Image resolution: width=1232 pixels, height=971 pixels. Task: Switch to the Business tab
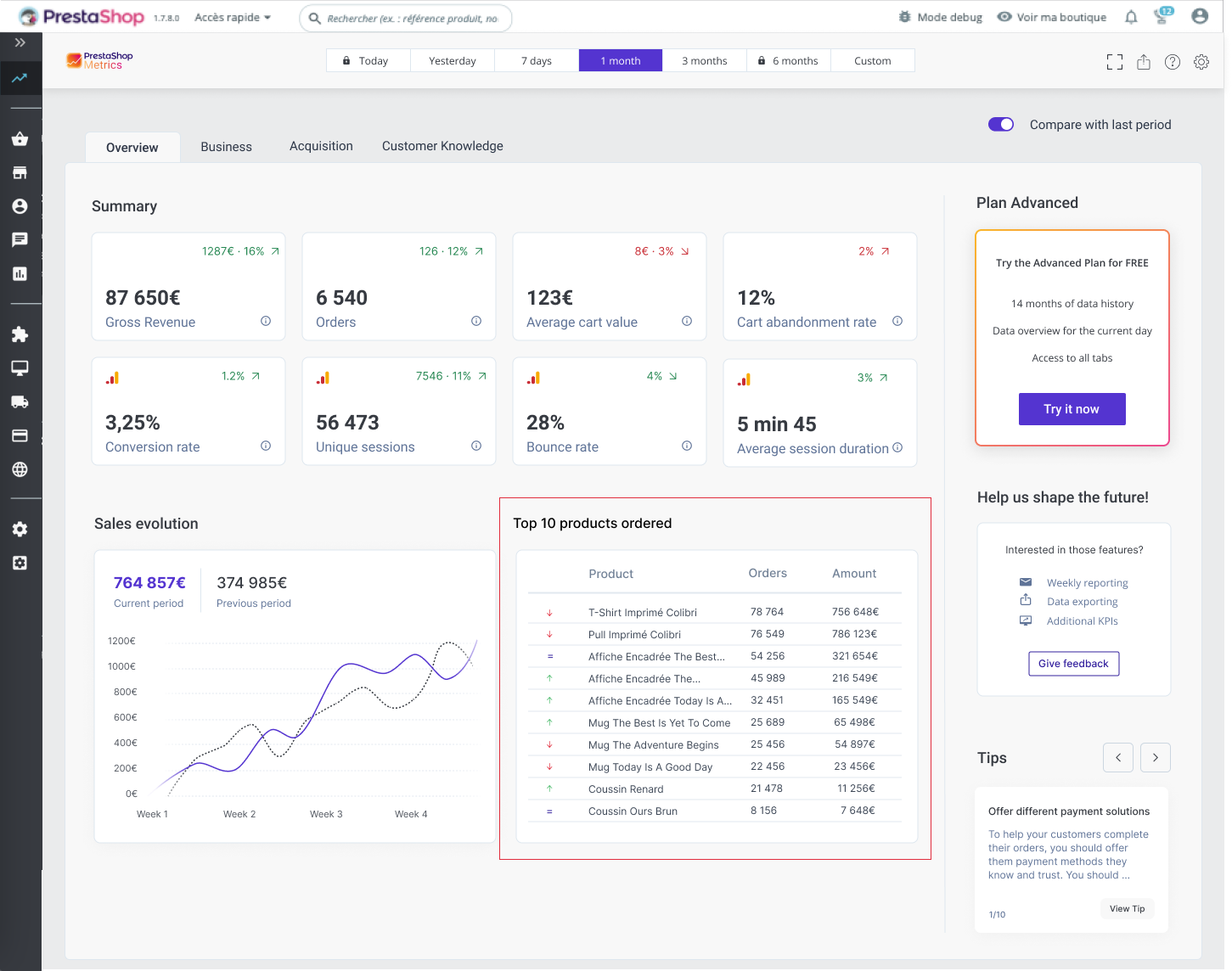pos(226,147)
